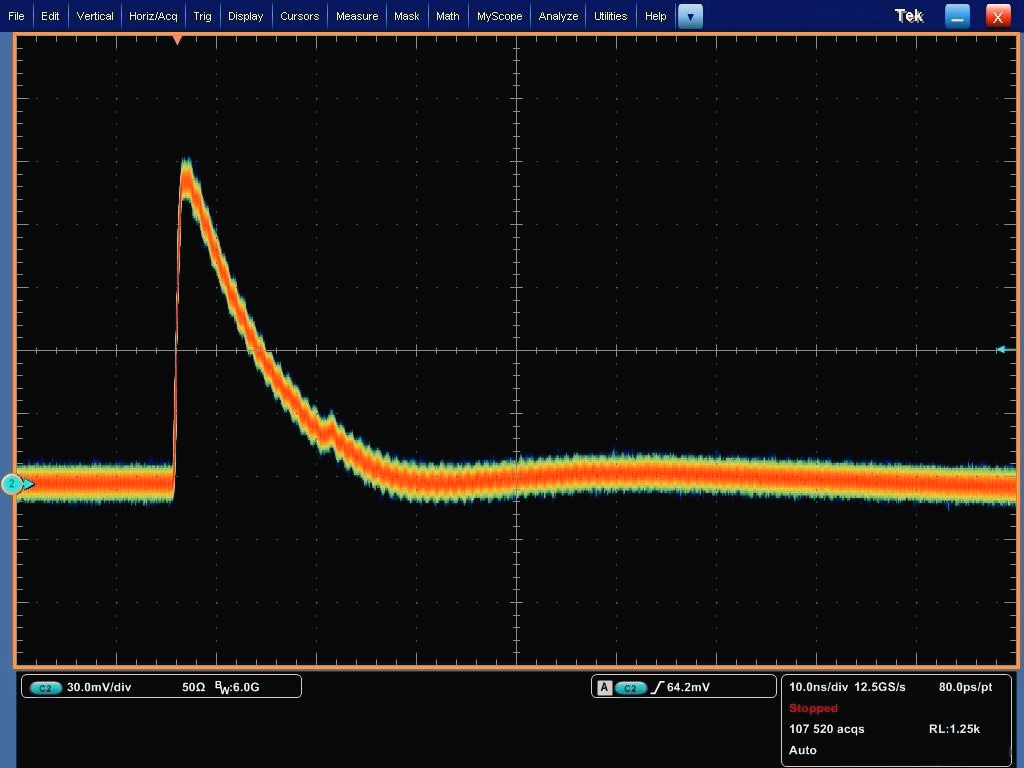Click the 30.0mV/div vertical scale readout

point(99,687)
